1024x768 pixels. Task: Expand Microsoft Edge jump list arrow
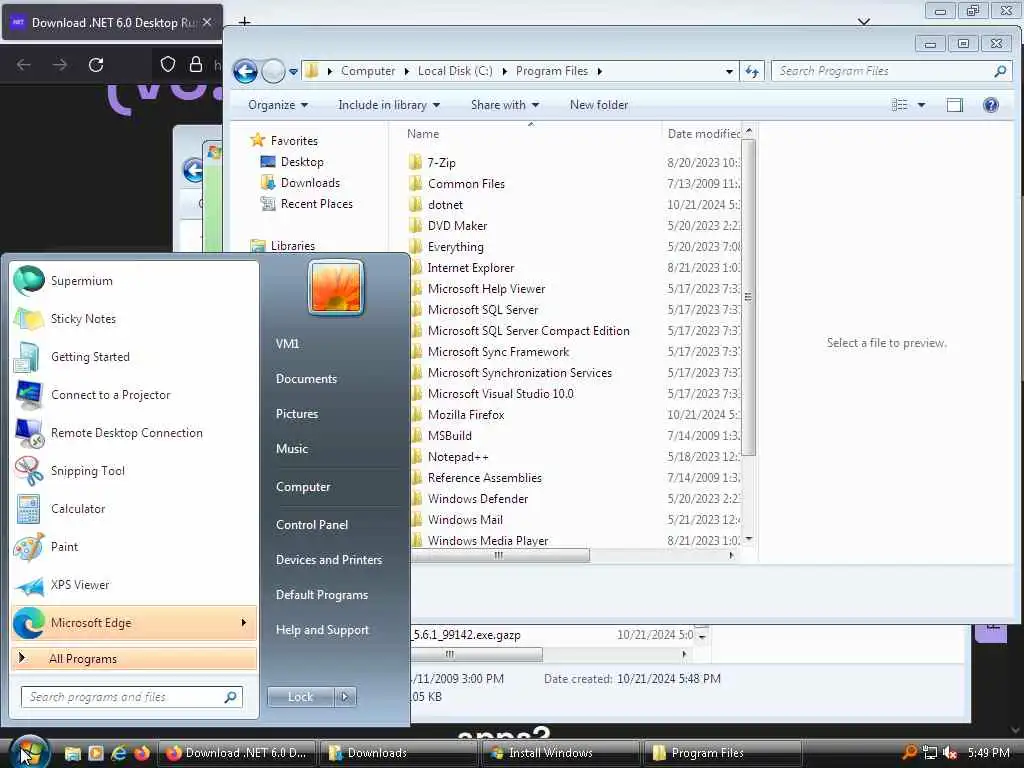(244, 623)
